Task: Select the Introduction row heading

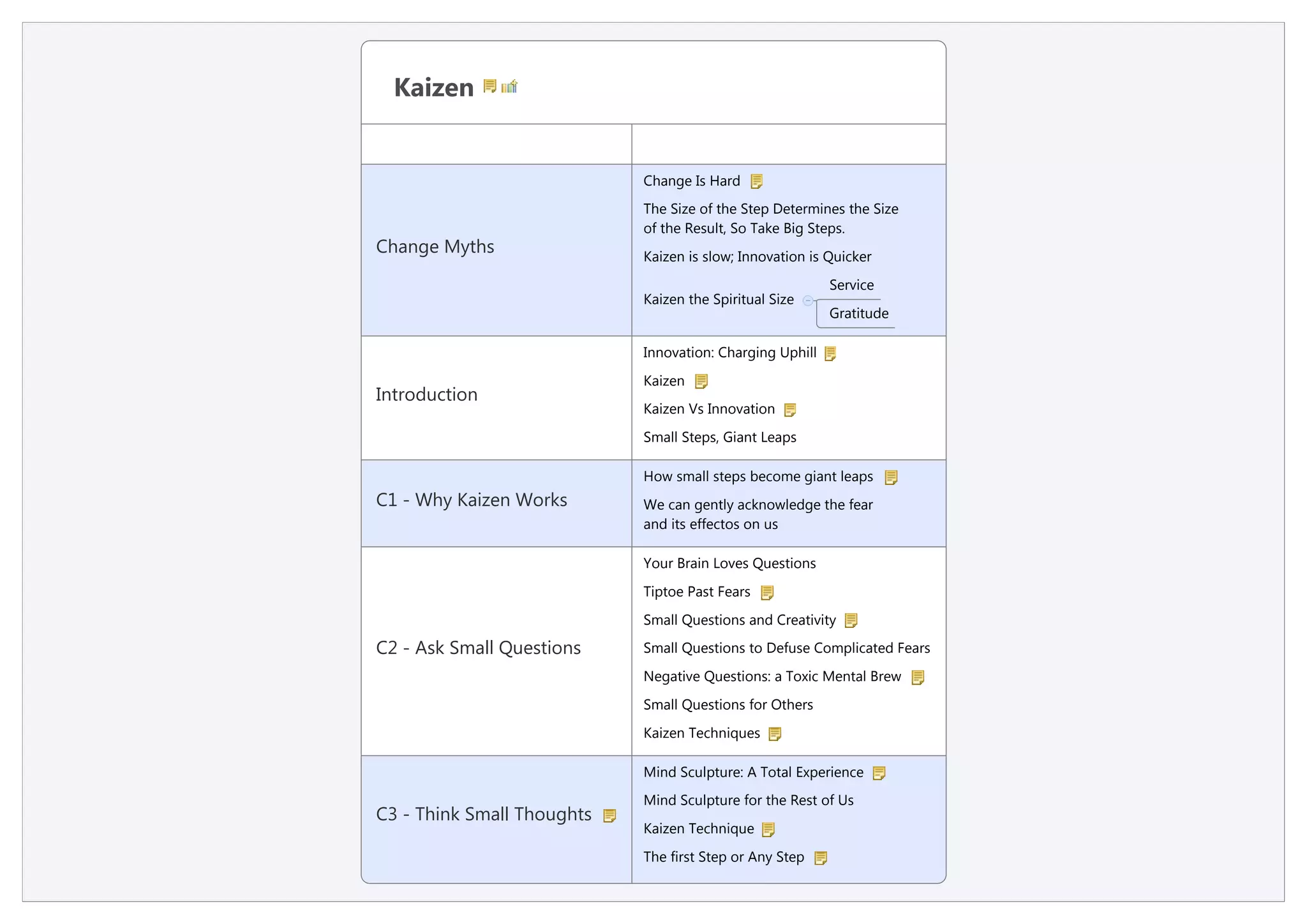Action: click(426, 394)
